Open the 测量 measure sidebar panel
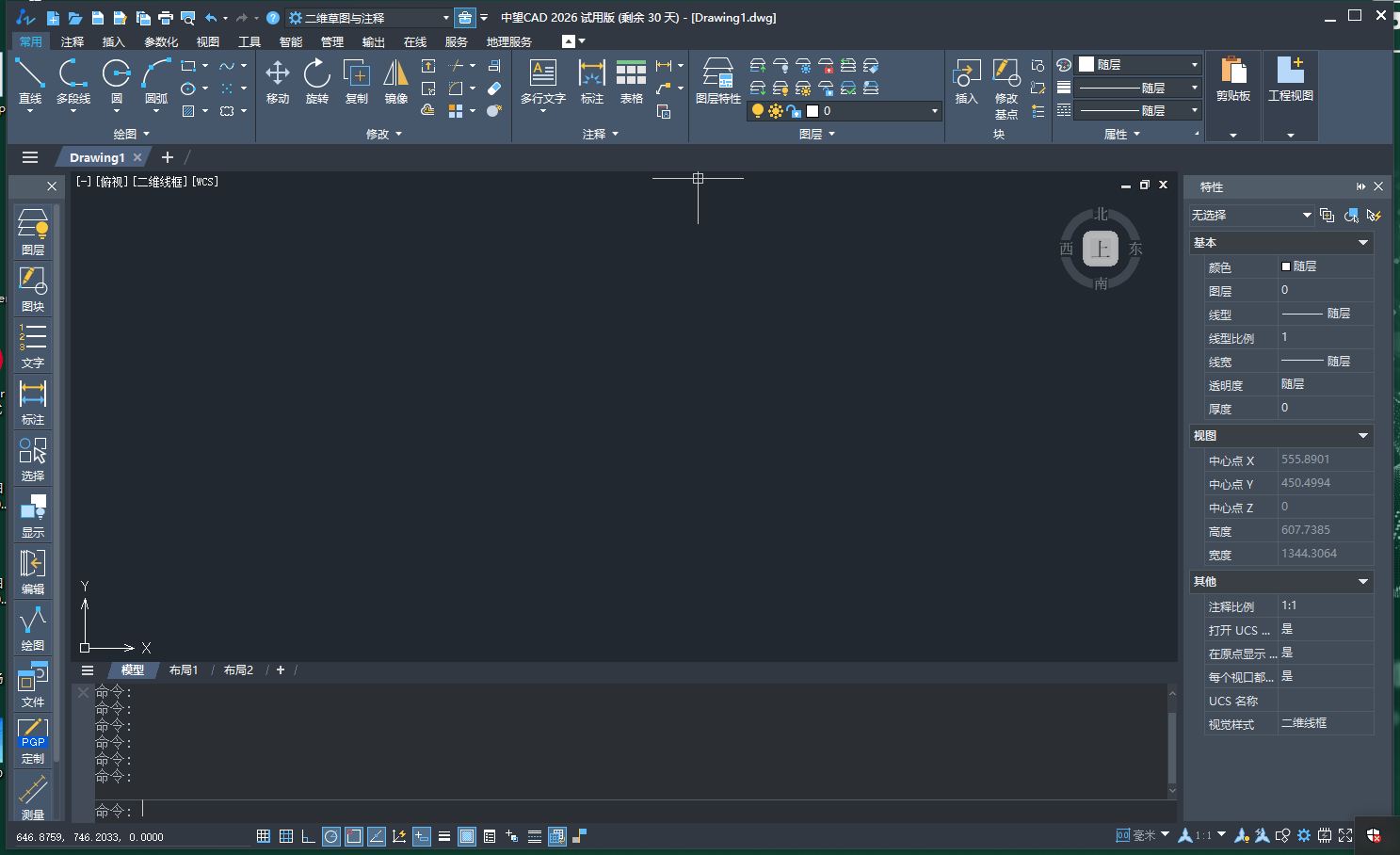Image resolution: width=1400 pixels, height=855 pixels. click(33, 797)
